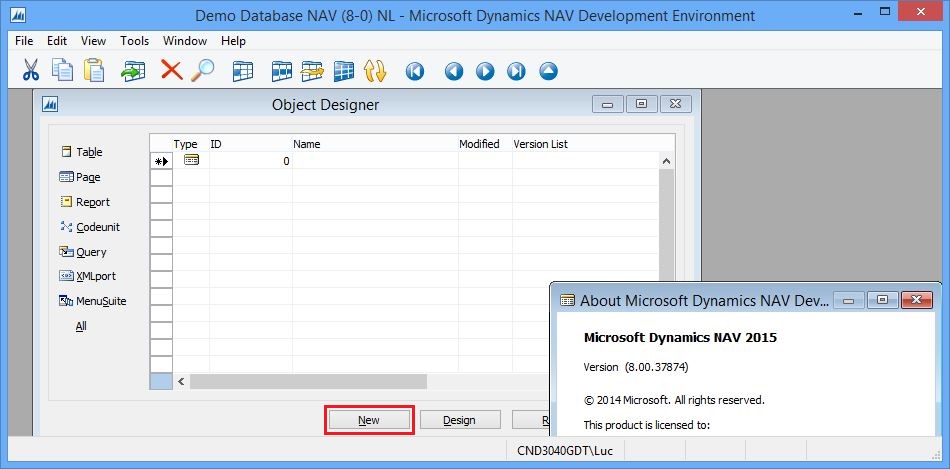Click the Cut scissors icon in toolbar
This screenshot has height=469, width=950.
click(x=30, y=71)
